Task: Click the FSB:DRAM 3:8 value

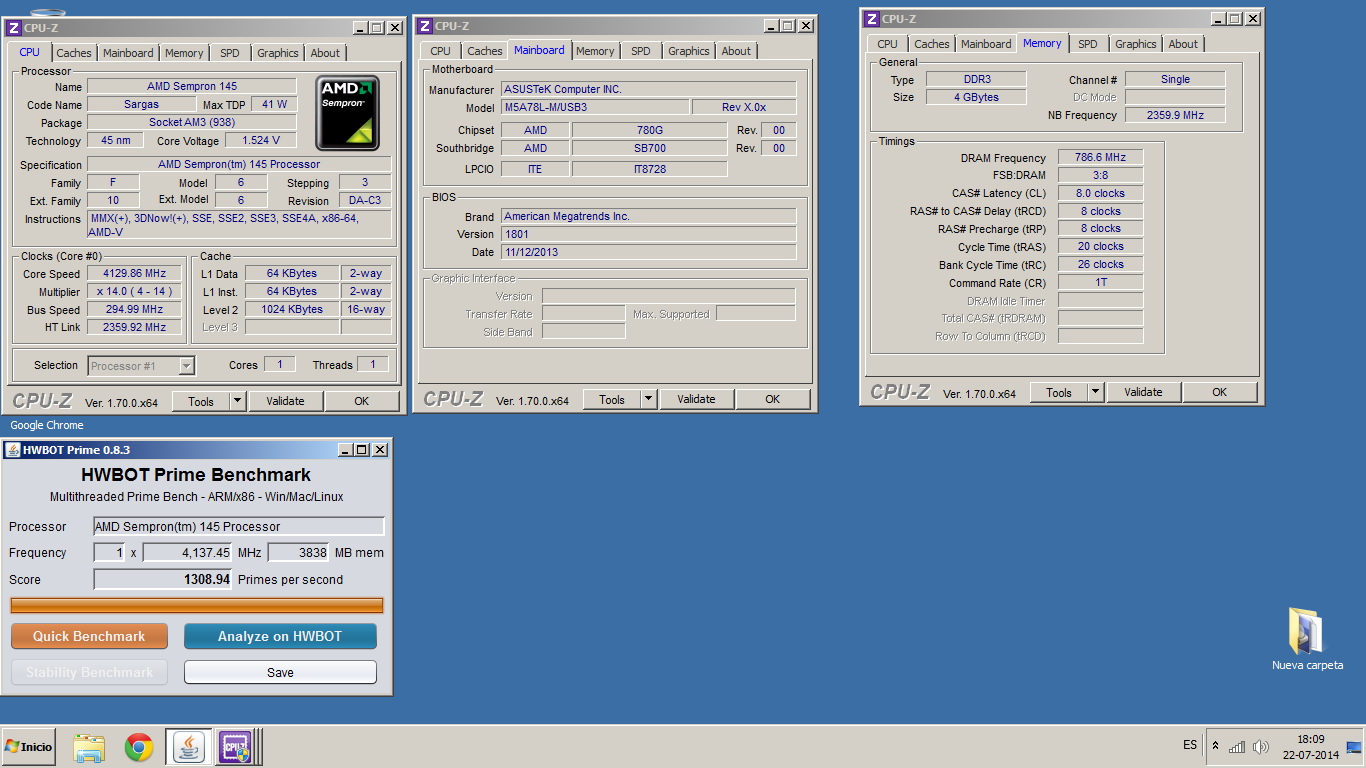Action: 1100,175
